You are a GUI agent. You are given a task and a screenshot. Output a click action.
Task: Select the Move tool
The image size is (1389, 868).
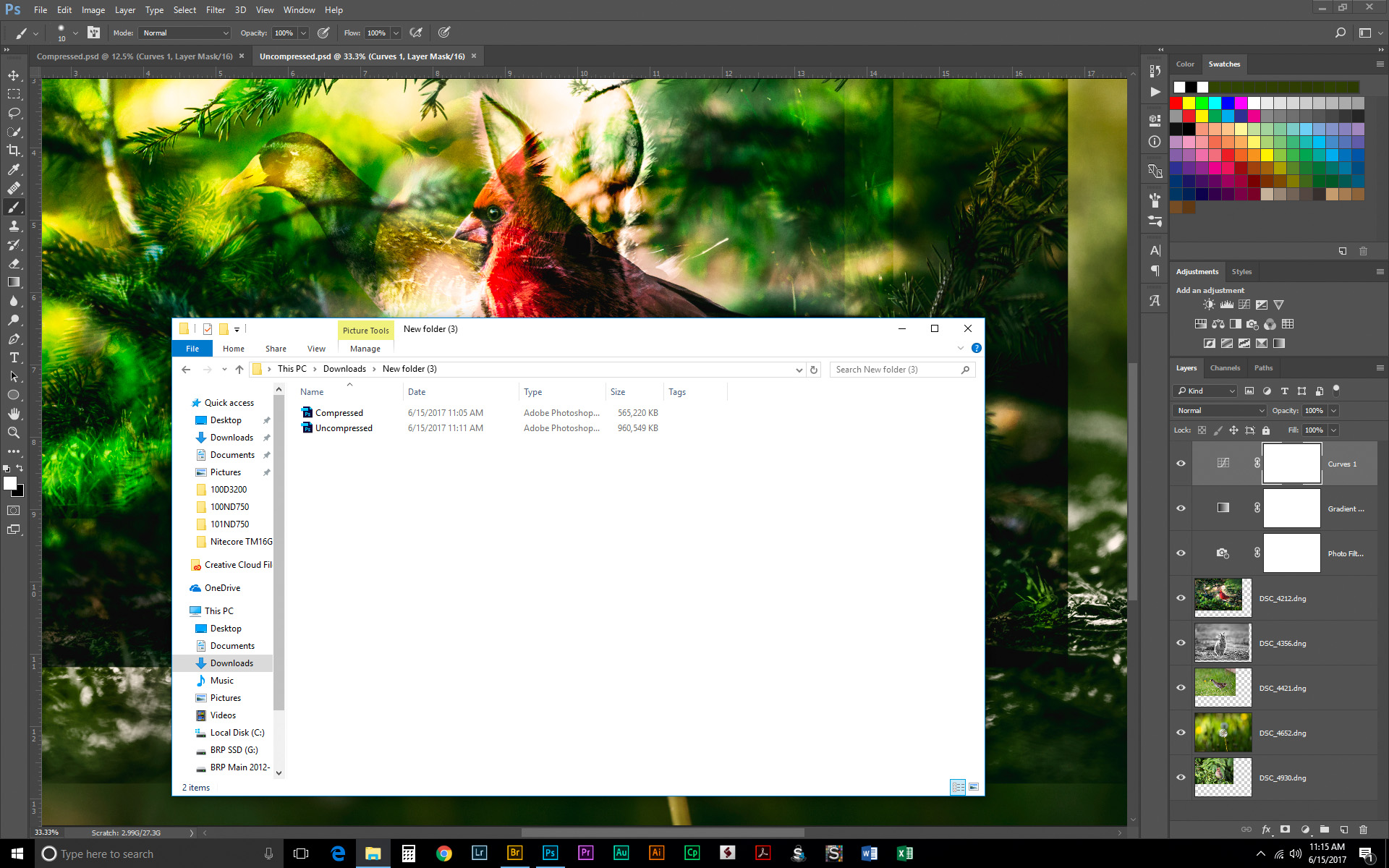14,75
